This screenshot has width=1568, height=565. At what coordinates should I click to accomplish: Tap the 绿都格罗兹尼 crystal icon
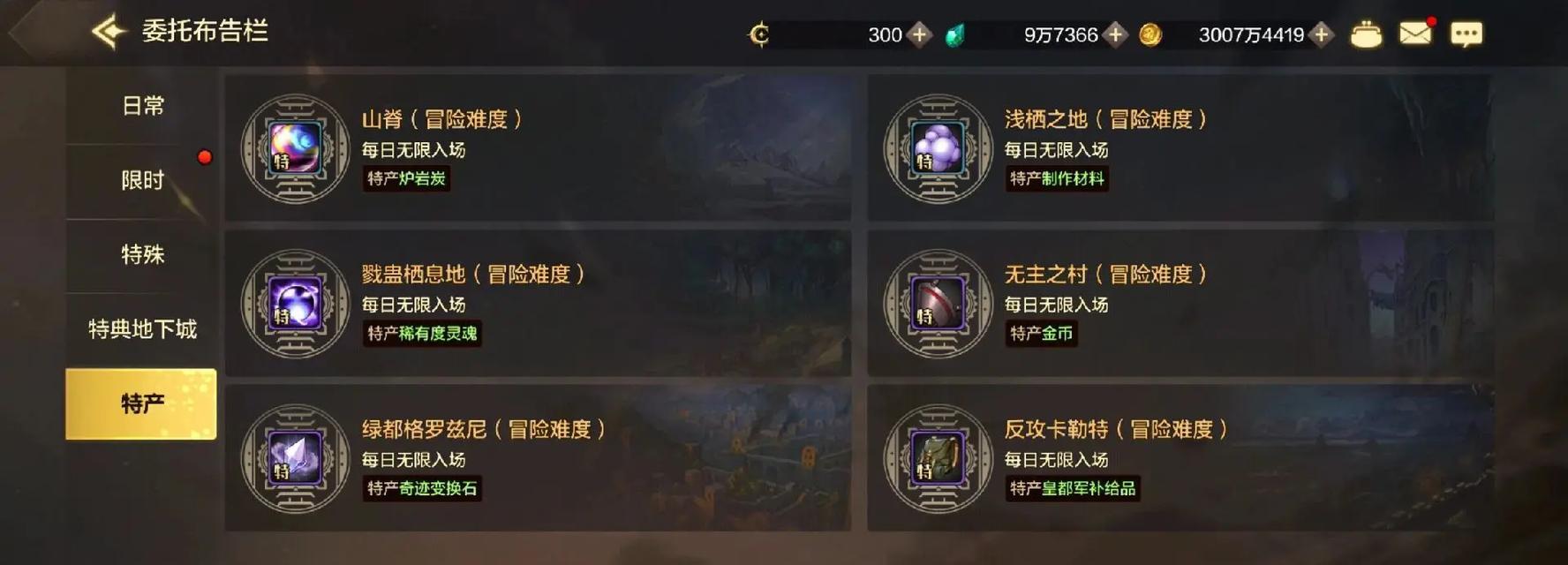pos(296,459)
